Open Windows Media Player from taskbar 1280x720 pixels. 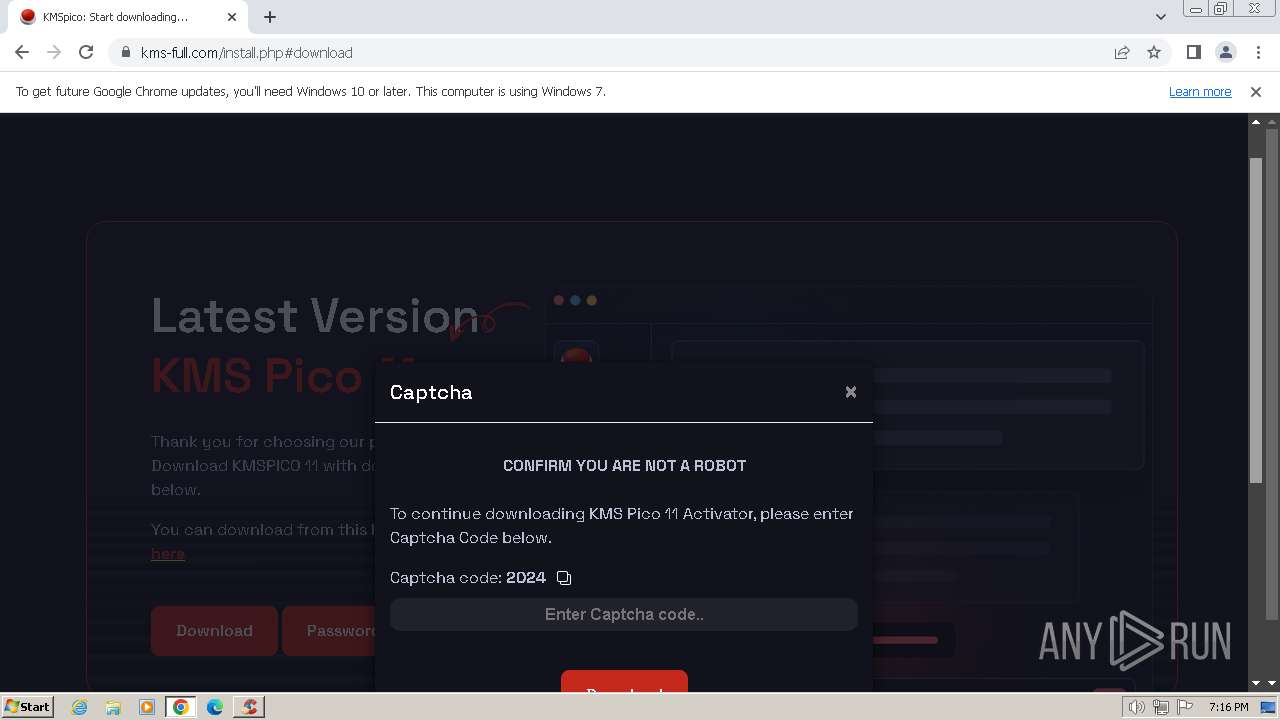click(147, 707)
